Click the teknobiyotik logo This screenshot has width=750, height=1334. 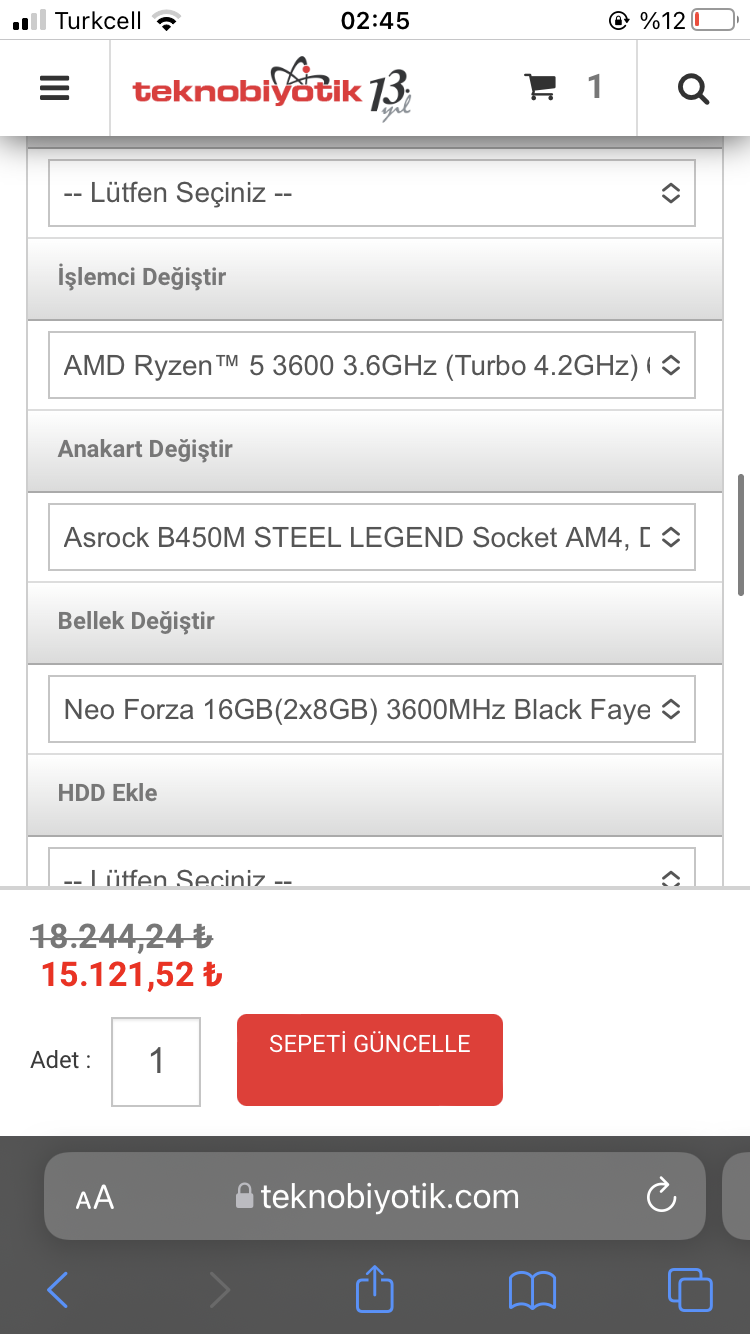pyautogui.click(x=270, y=87)
